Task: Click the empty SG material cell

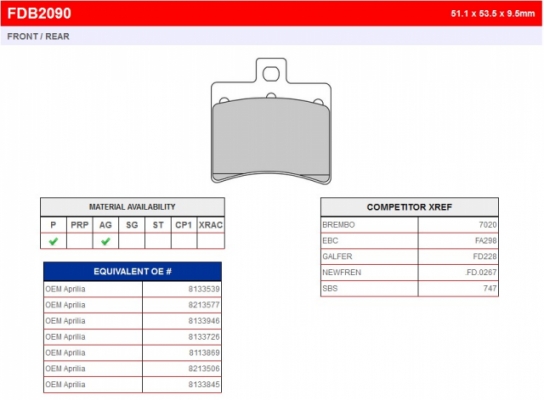Action: (x=132, y=241)
